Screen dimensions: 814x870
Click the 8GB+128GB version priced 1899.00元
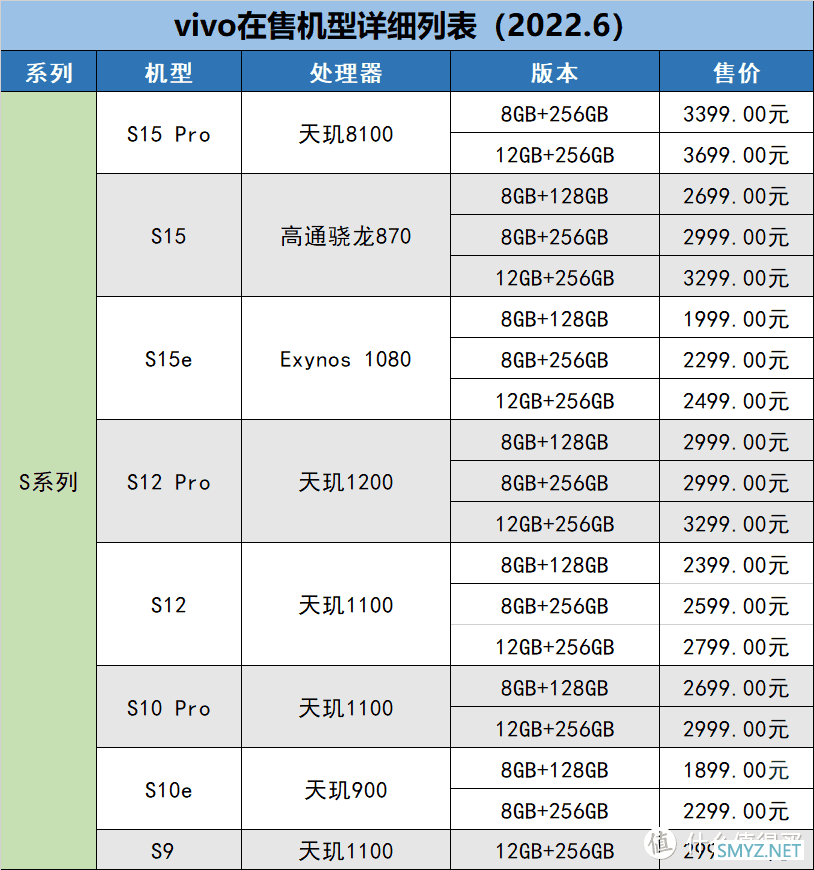pyautogui.click(x=555, y=769)
